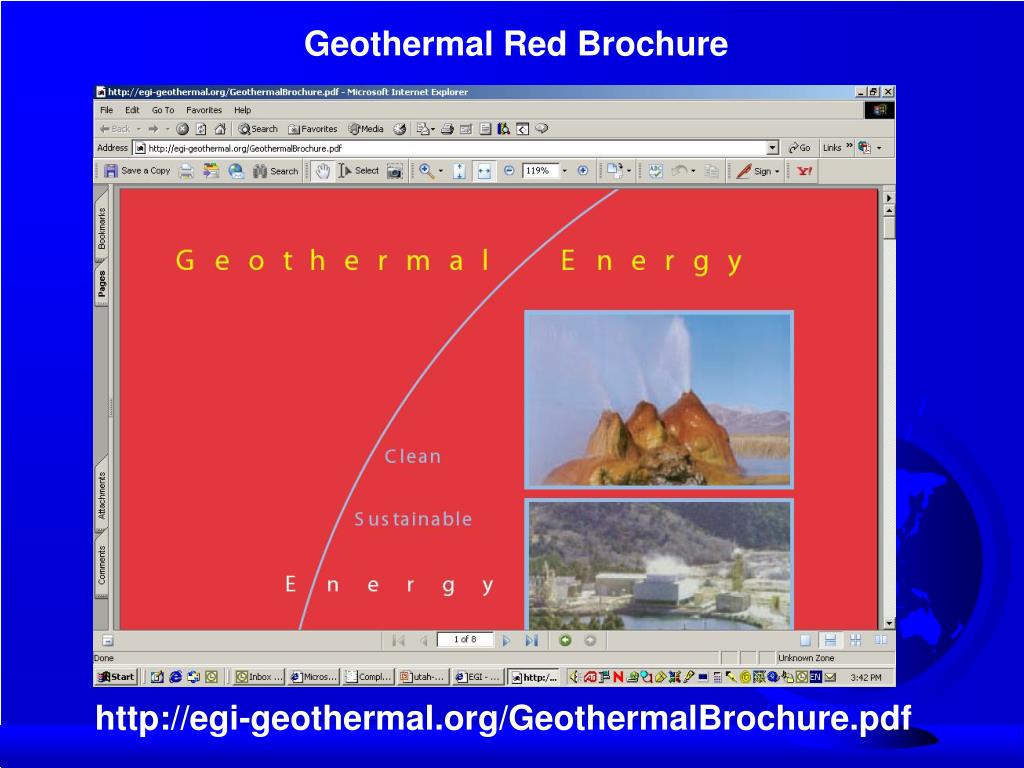
Task: Switch to Single Page layout
Action: point(805,641)
